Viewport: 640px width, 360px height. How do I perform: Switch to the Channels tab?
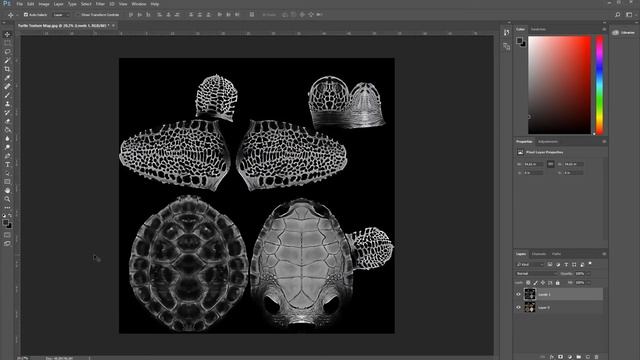(x=539, y=254)
